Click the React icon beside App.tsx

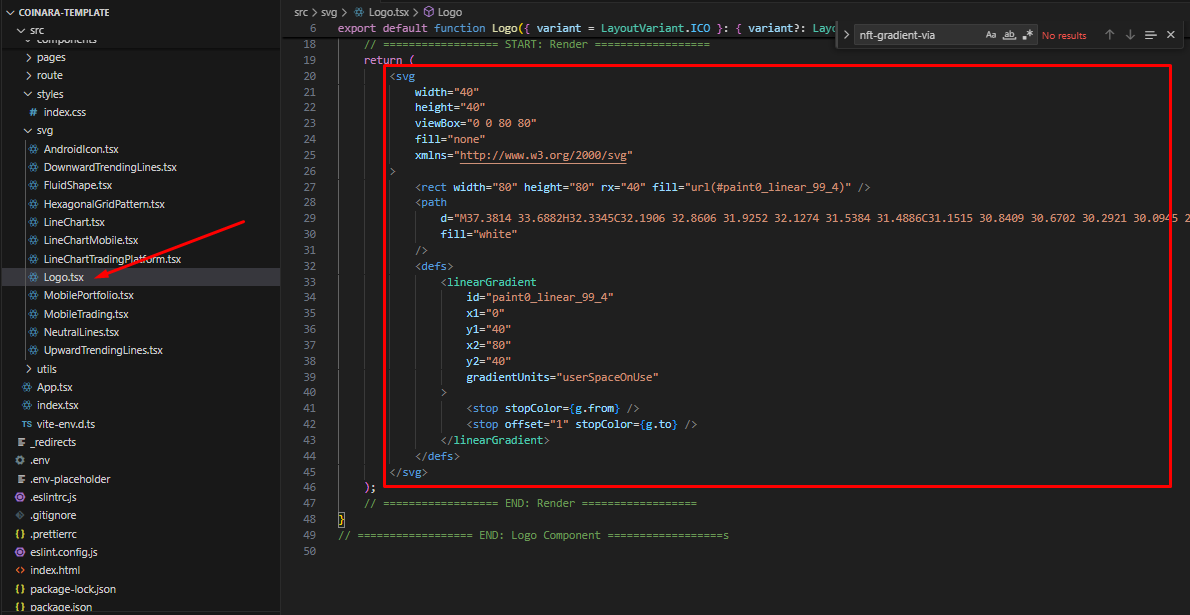pos(27,387)
